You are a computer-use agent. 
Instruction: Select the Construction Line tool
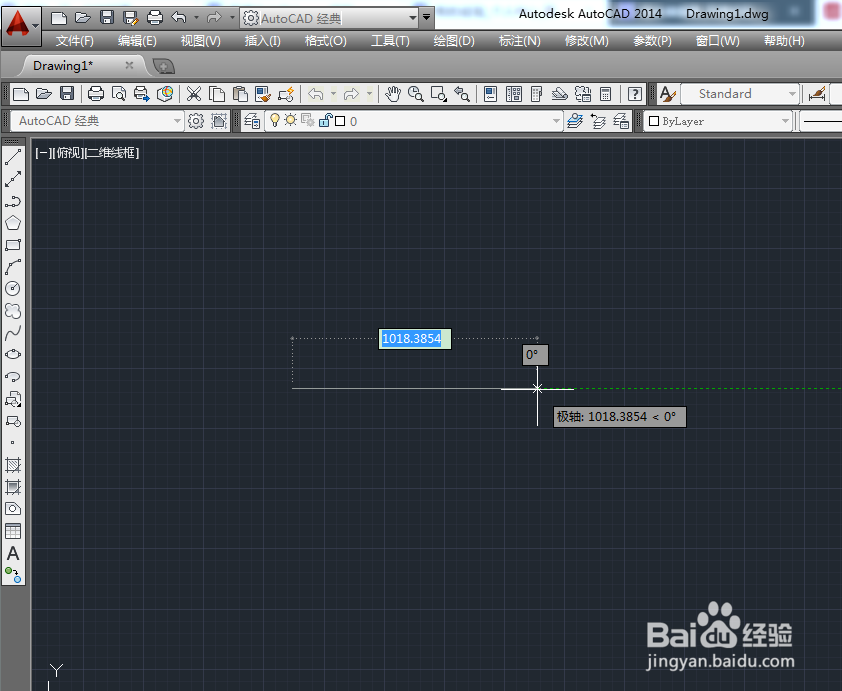point(13,179)
